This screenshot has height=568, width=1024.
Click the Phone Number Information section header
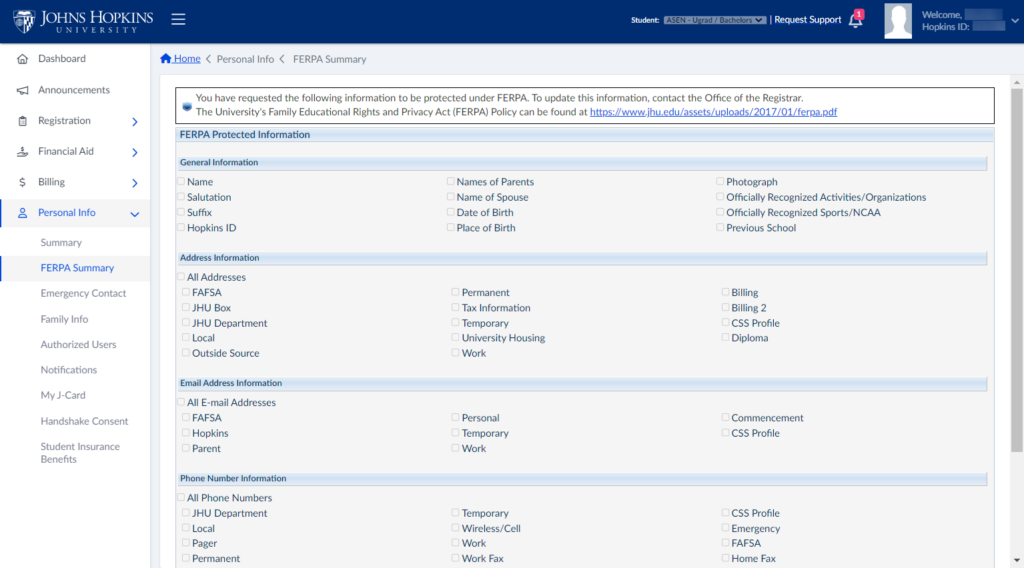point(582,479)
